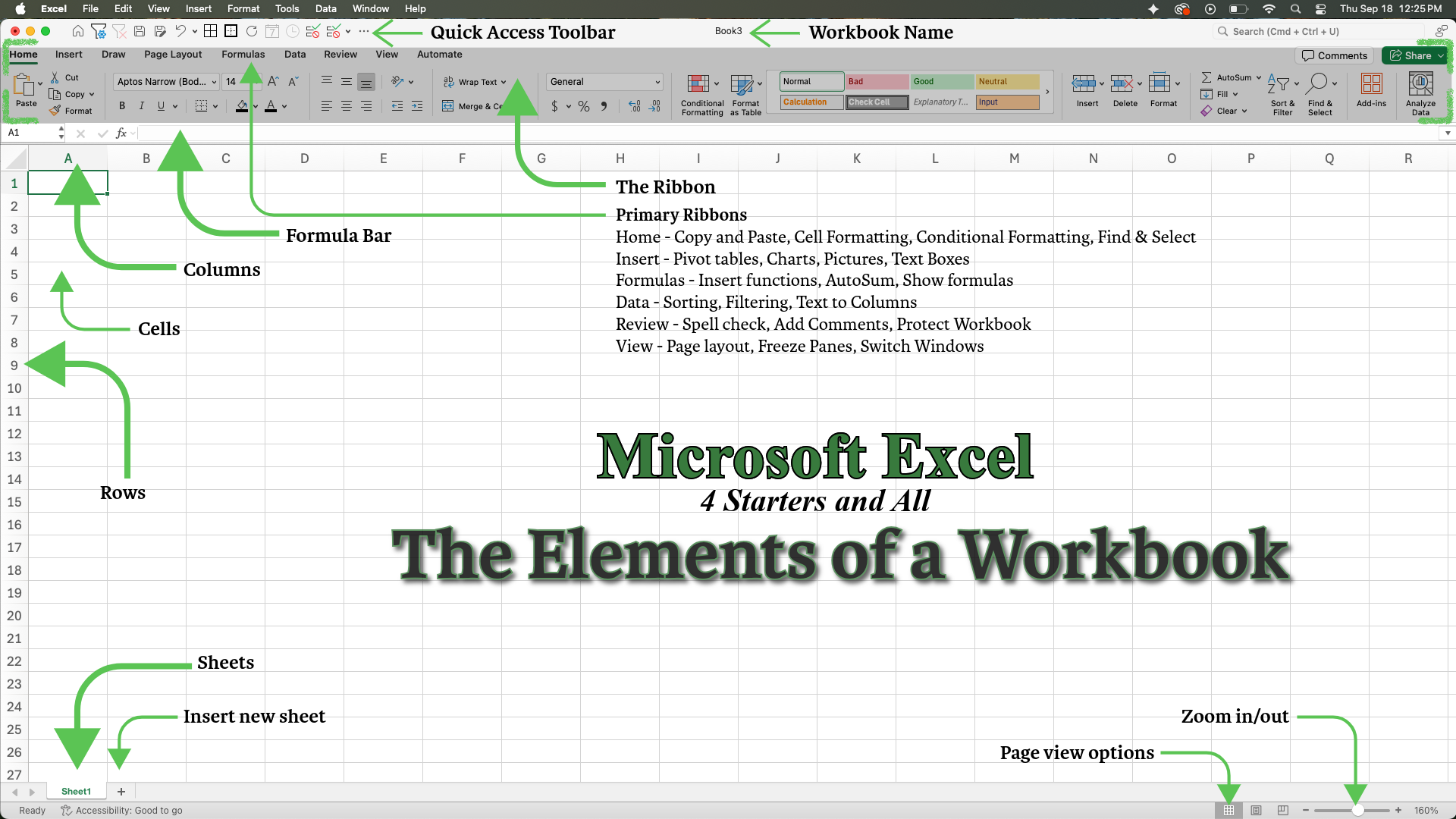
Task: Toggle Wrap Text on selected cell
Action: (x=471, y=82)
